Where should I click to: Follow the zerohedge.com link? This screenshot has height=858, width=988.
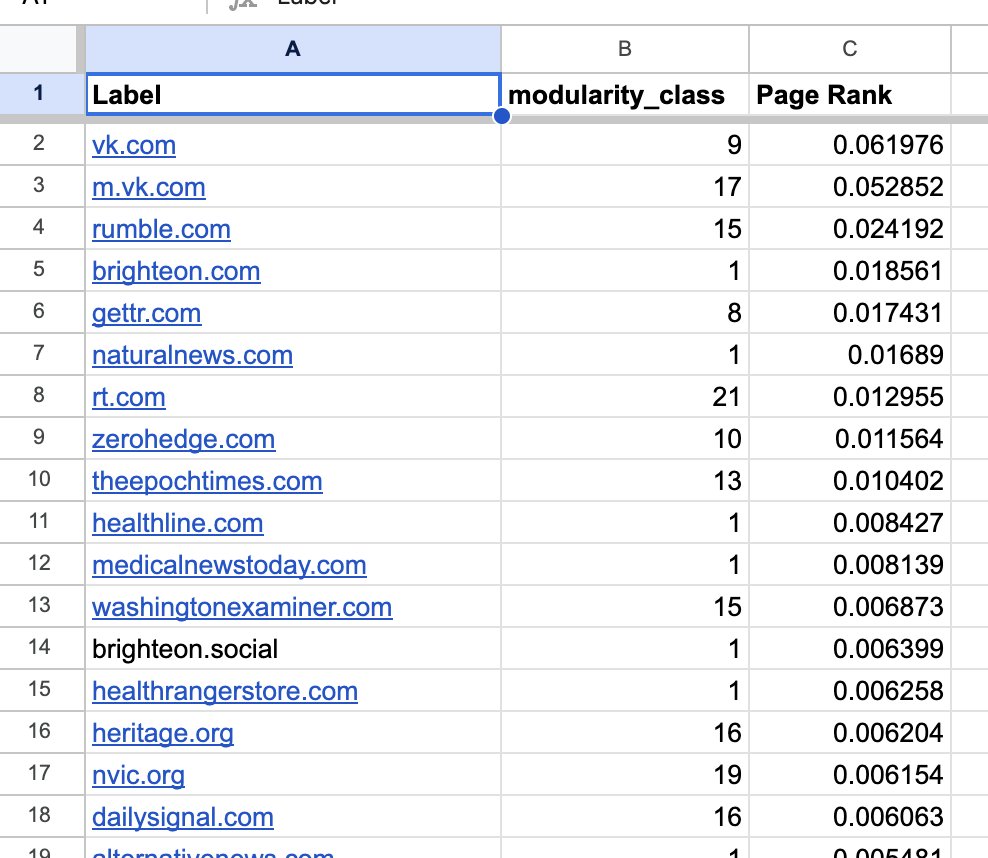(183, 439)
